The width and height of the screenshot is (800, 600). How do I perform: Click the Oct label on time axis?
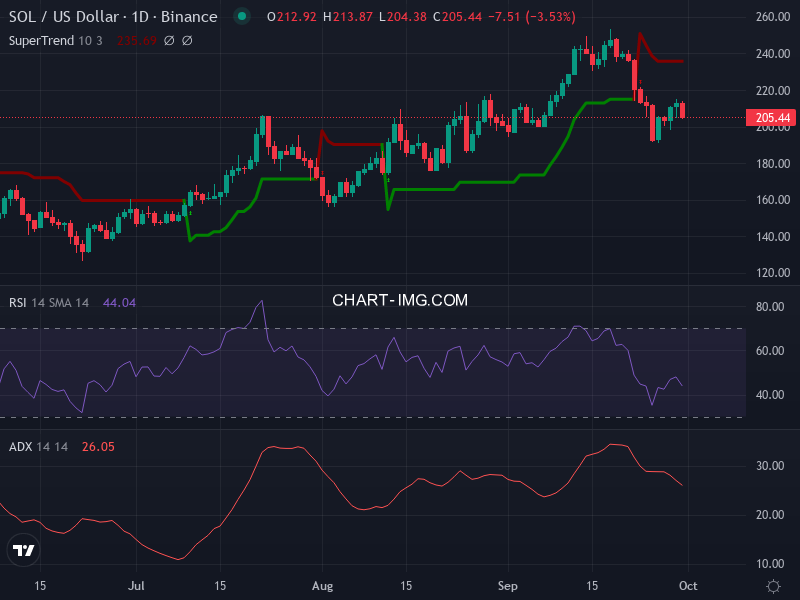tap(688, 585)
